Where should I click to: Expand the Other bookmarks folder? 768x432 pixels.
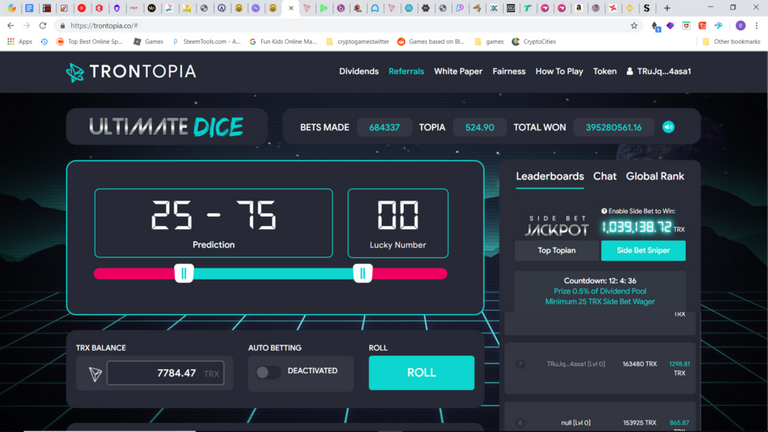[x=731, y=42]
